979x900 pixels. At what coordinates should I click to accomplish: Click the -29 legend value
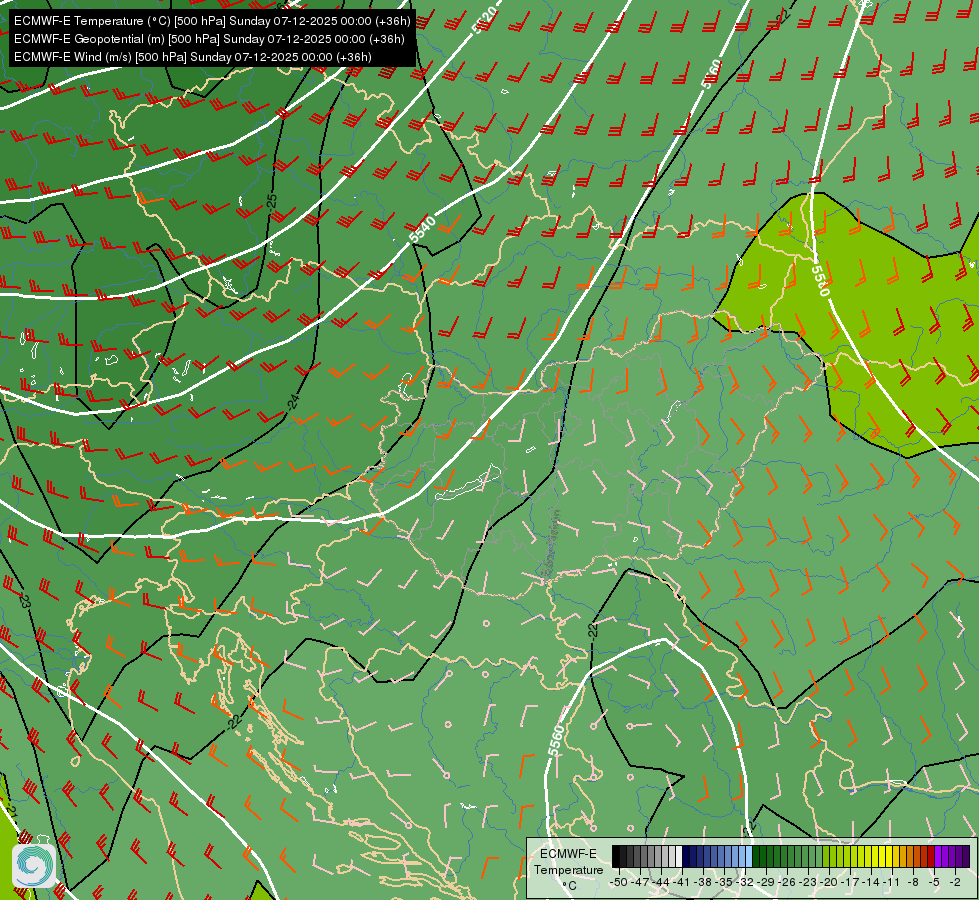tap(766, 883)
